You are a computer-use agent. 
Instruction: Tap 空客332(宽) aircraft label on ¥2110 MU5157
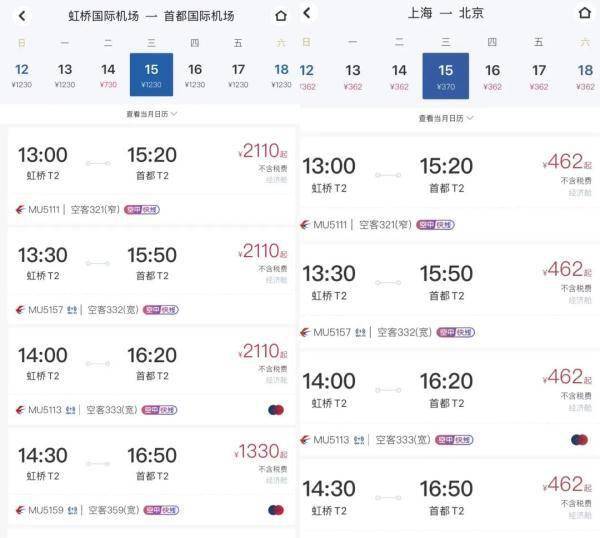[112, 310]
